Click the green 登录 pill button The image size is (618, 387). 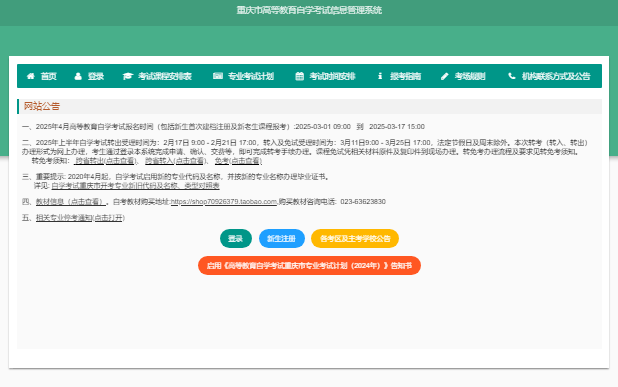click(236, 238)
